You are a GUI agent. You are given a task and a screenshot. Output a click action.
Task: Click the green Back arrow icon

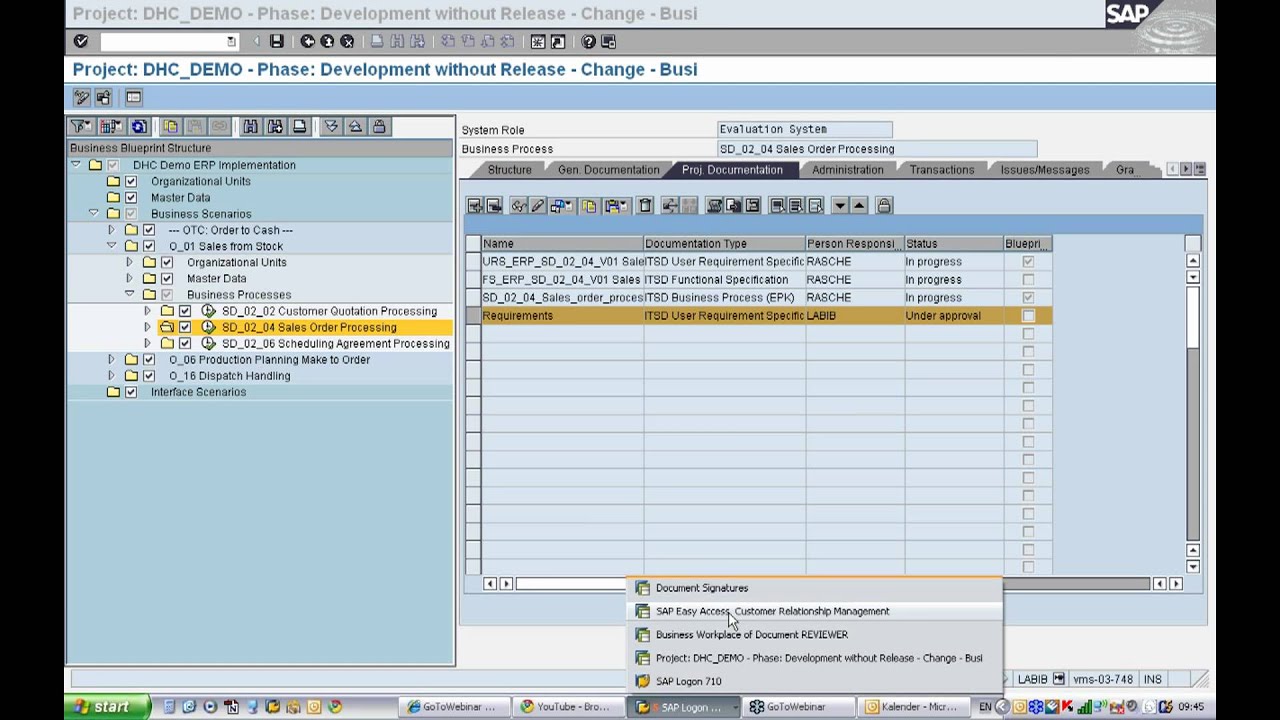(x=308, y=41)
